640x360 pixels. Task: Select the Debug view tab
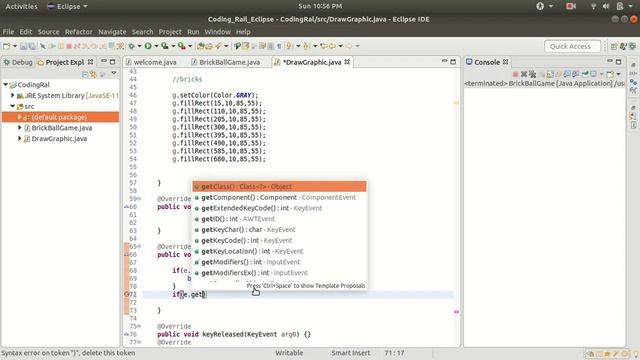coord(18,62)
